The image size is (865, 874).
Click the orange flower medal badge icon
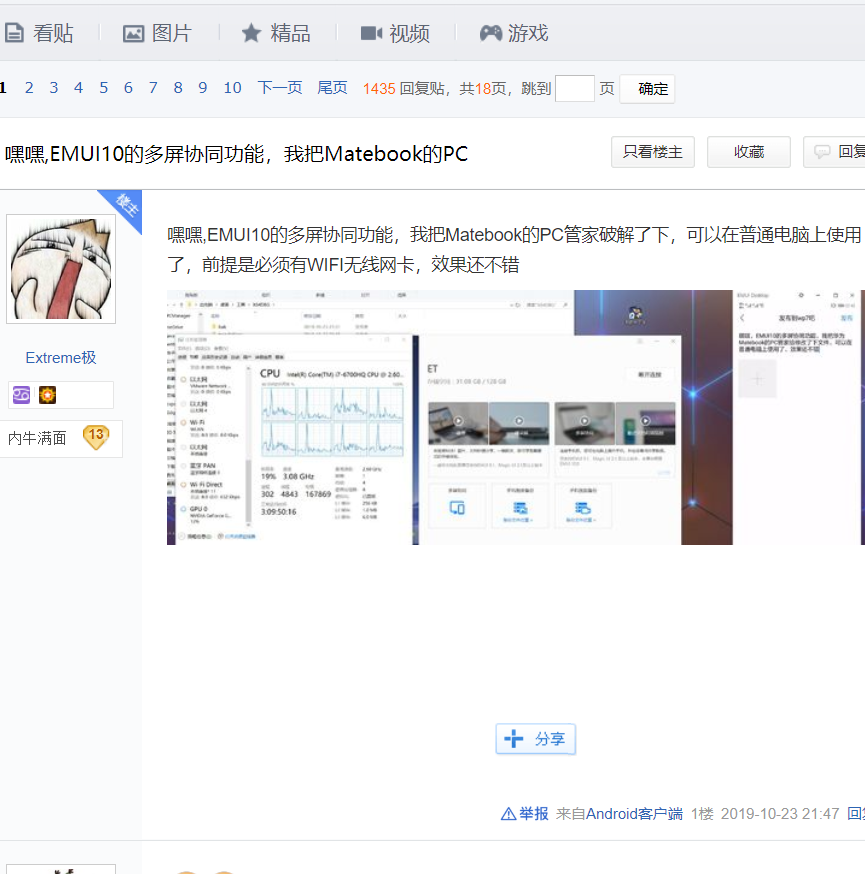point(47,395)
